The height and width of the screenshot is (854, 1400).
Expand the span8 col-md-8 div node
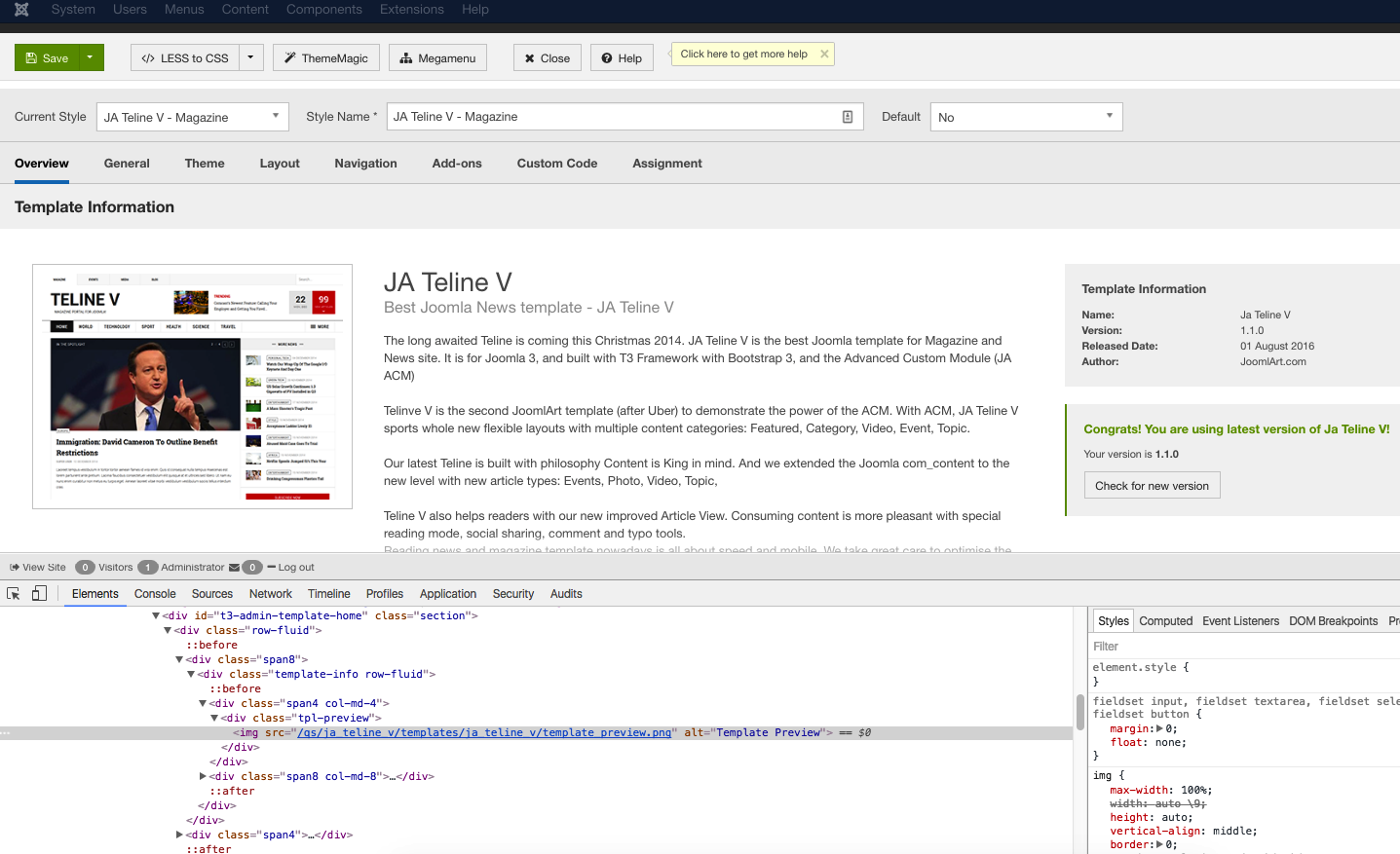coord(203,777)
